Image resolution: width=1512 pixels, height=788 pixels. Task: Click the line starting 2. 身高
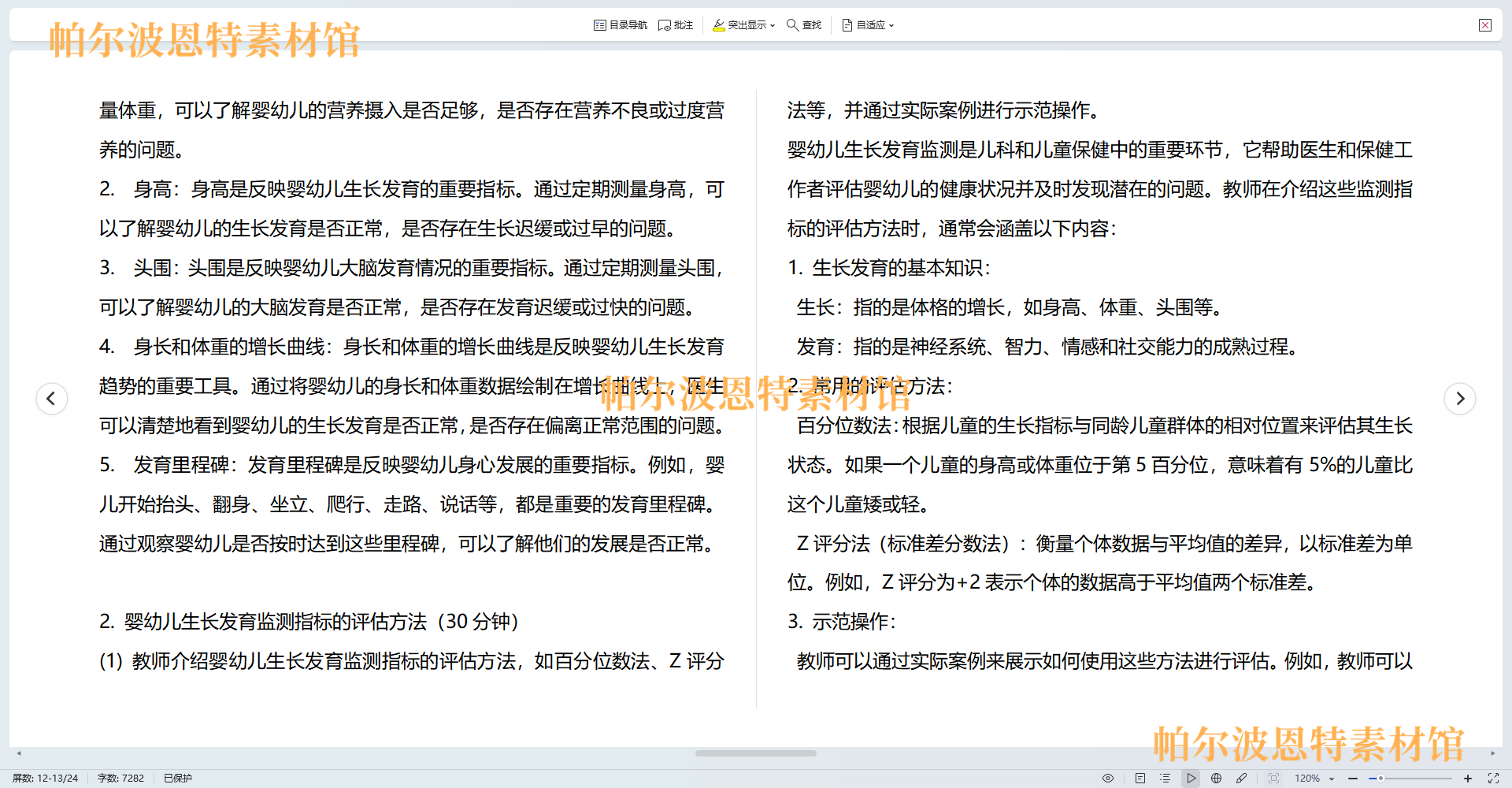click(x=412, y=189)
